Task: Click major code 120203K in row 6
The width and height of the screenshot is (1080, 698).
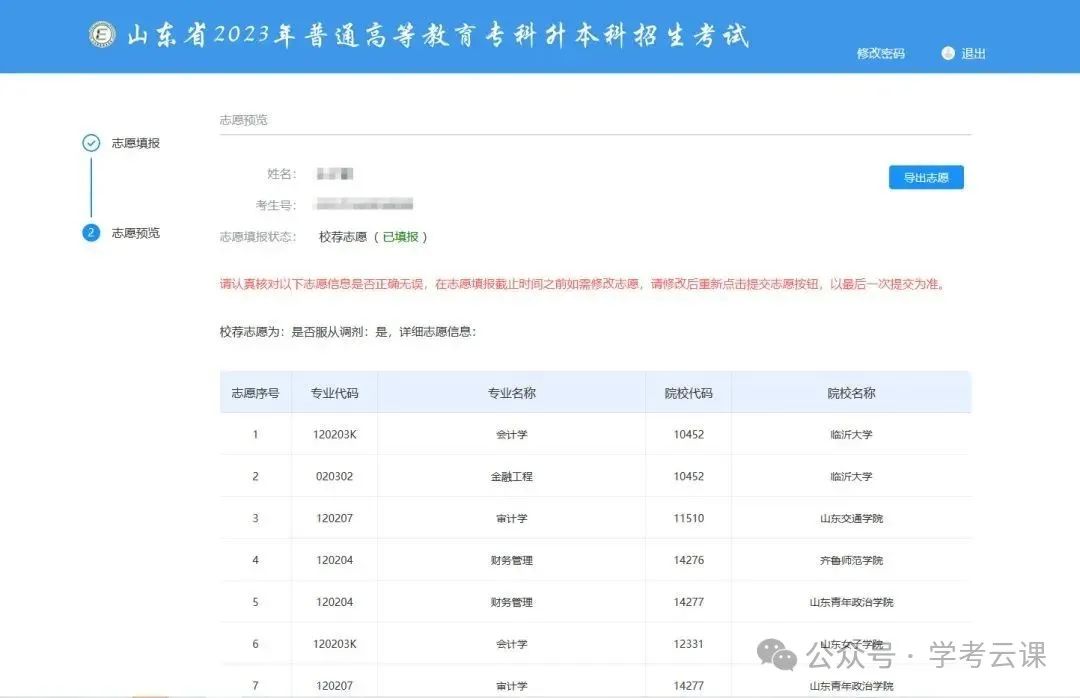Action: [x=335, y=644]
